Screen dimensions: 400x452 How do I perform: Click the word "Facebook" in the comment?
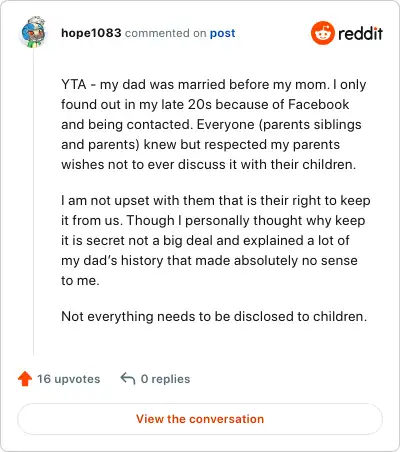coord(318,104)
